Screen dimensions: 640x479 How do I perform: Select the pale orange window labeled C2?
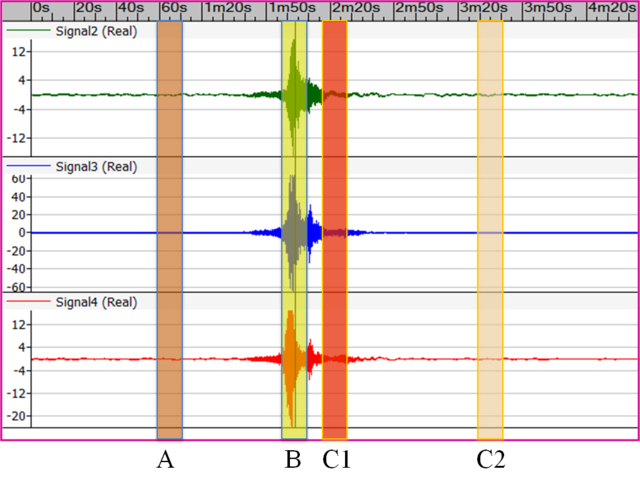[x=490, y=230]
